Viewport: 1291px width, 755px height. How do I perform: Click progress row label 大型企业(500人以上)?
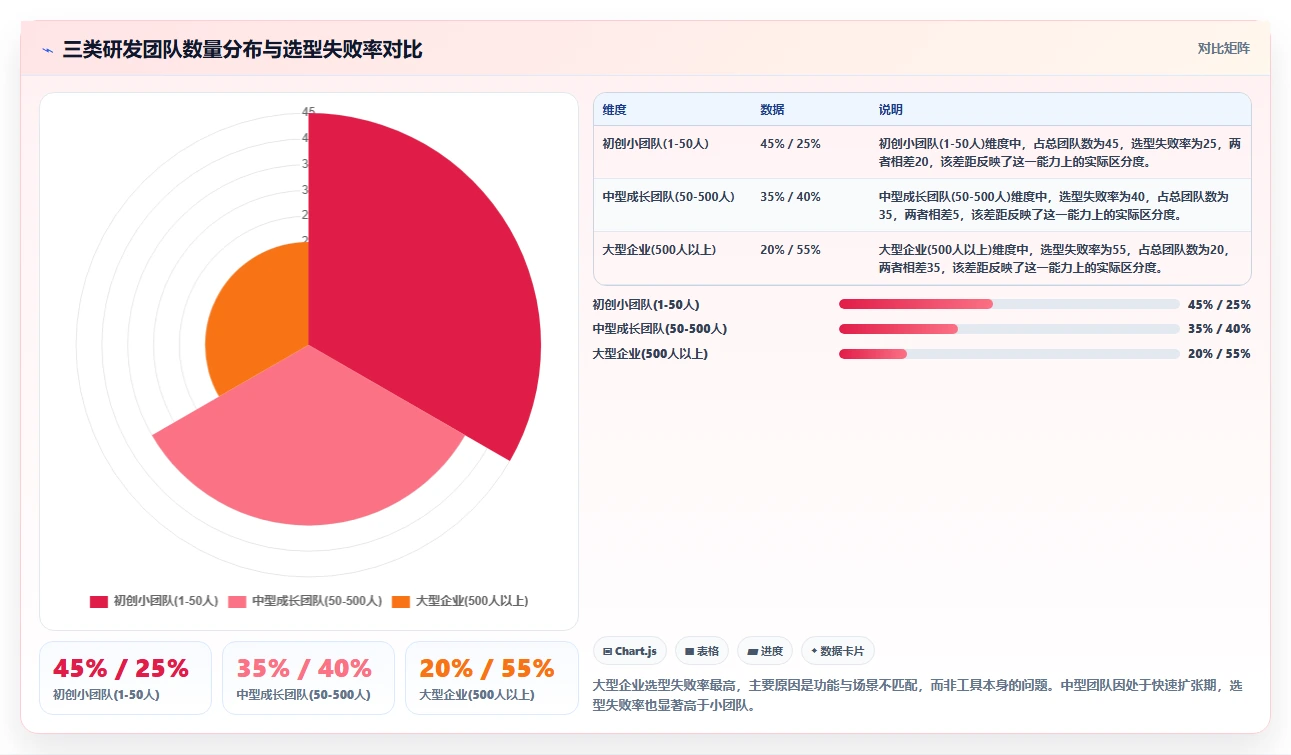click(x=650, y=354)
